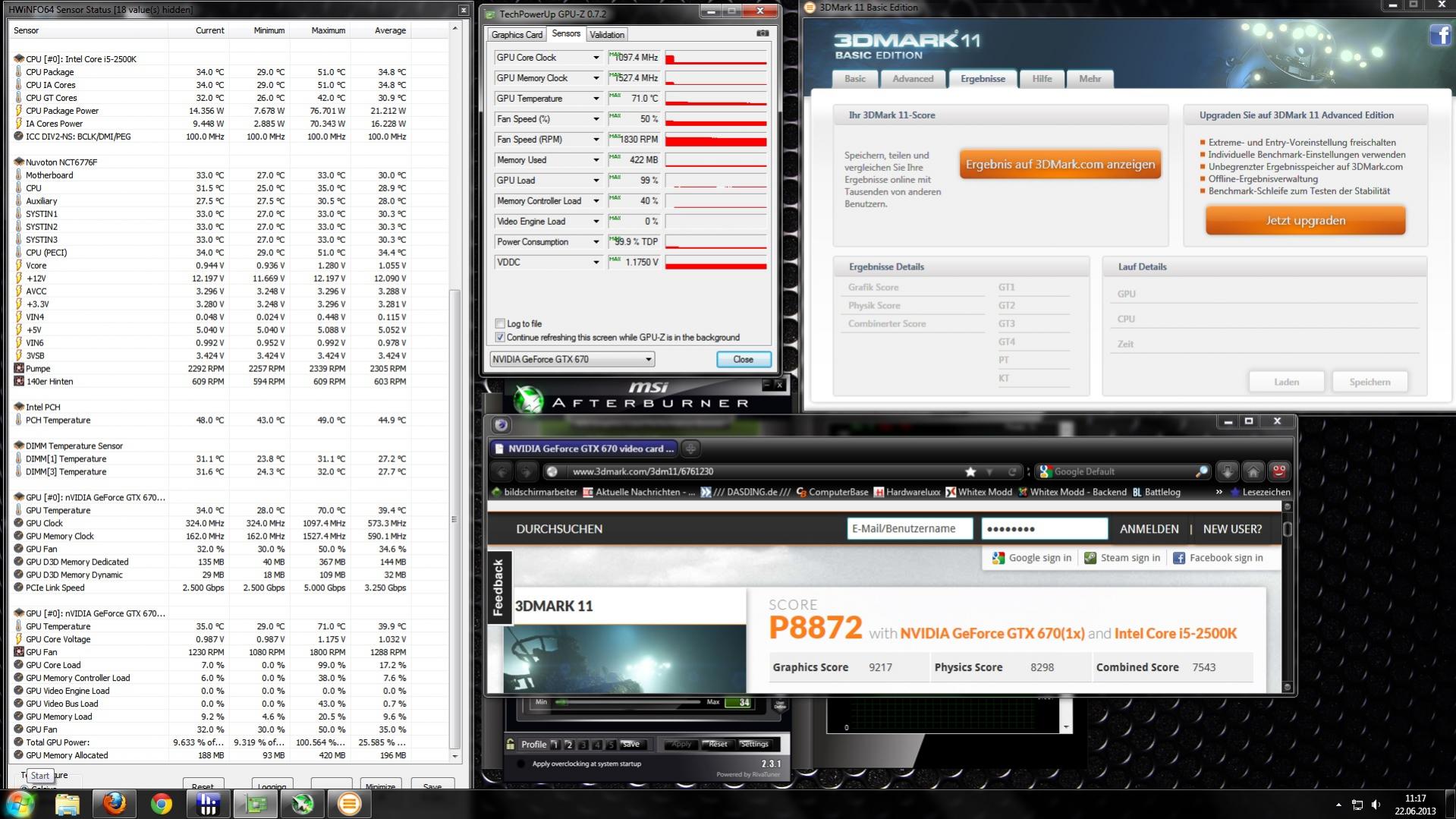Click the site identity globe in the address bar
Viewport: 1456px width, 819px height.
point(552,471)
